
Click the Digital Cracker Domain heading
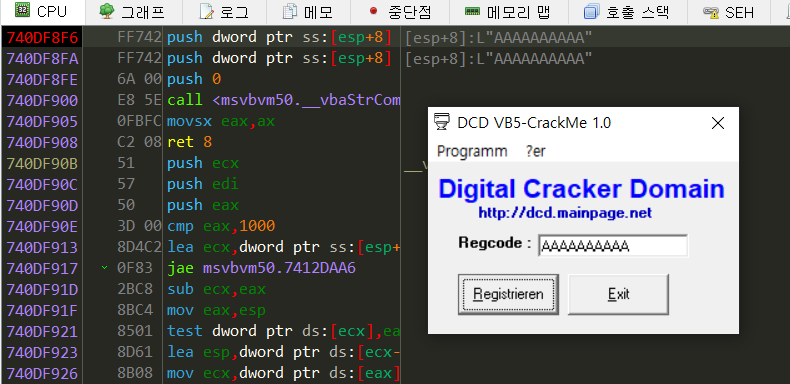[x=581, y=189]
